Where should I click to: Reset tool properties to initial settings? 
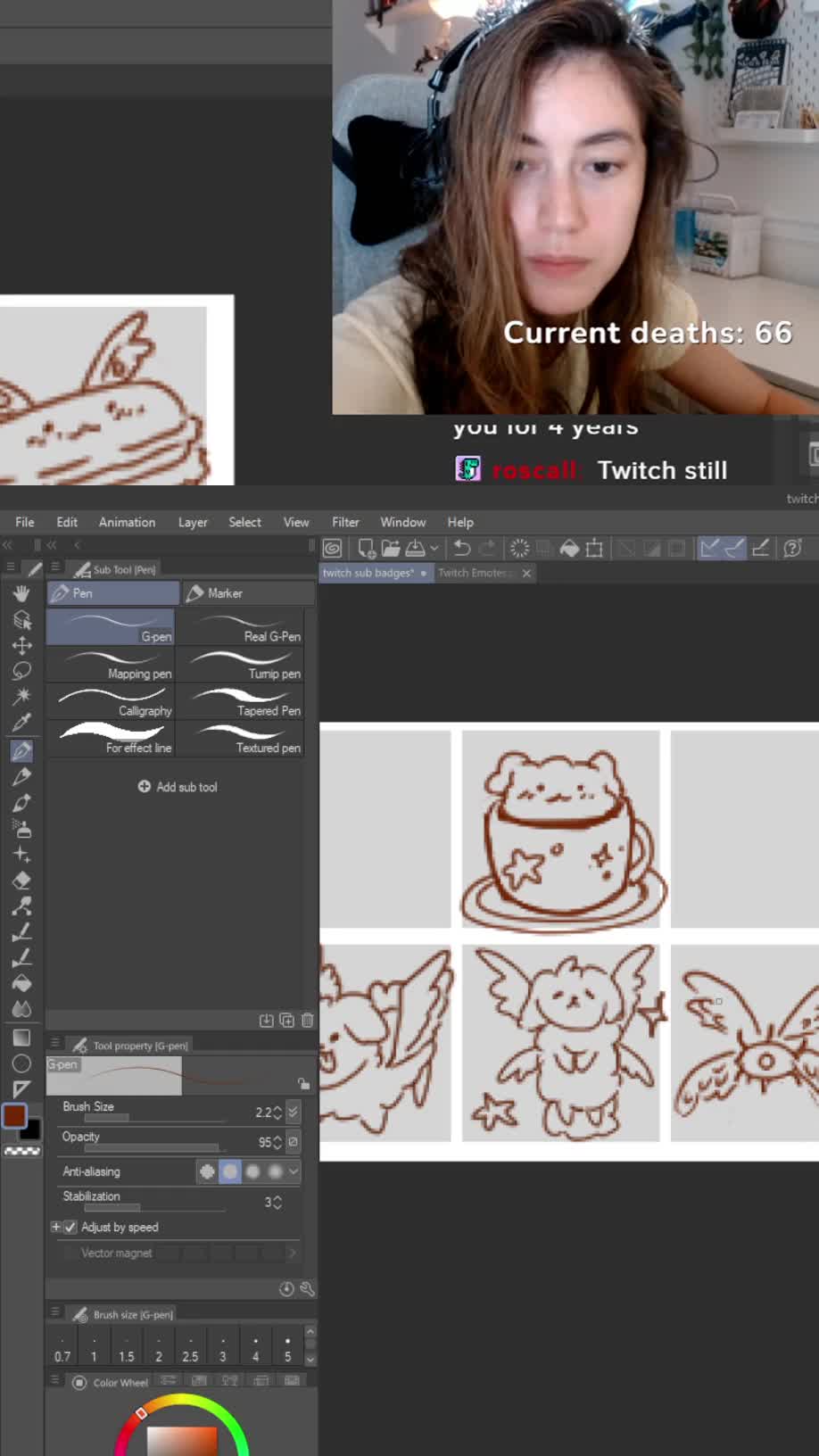286,1289
